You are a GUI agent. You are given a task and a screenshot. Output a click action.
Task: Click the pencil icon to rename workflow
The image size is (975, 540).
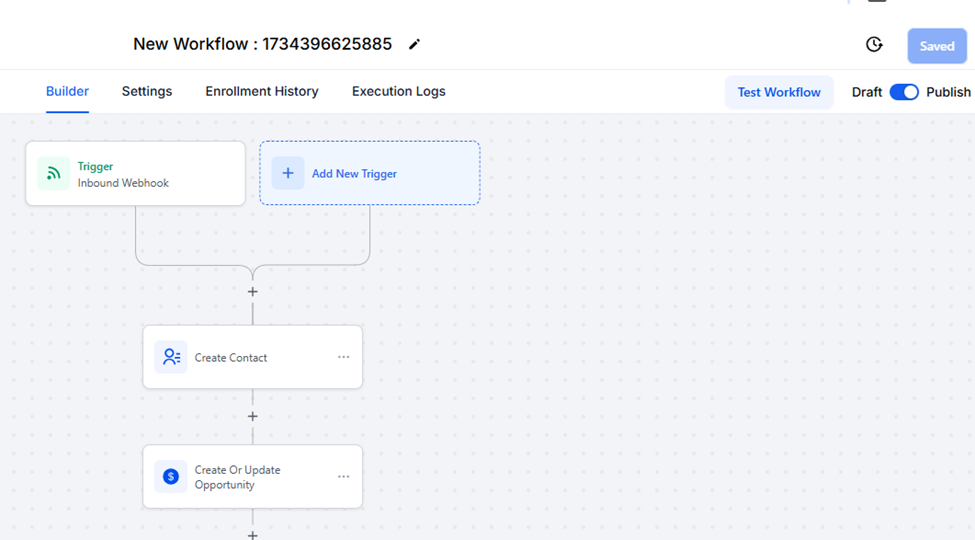[414, 44]
